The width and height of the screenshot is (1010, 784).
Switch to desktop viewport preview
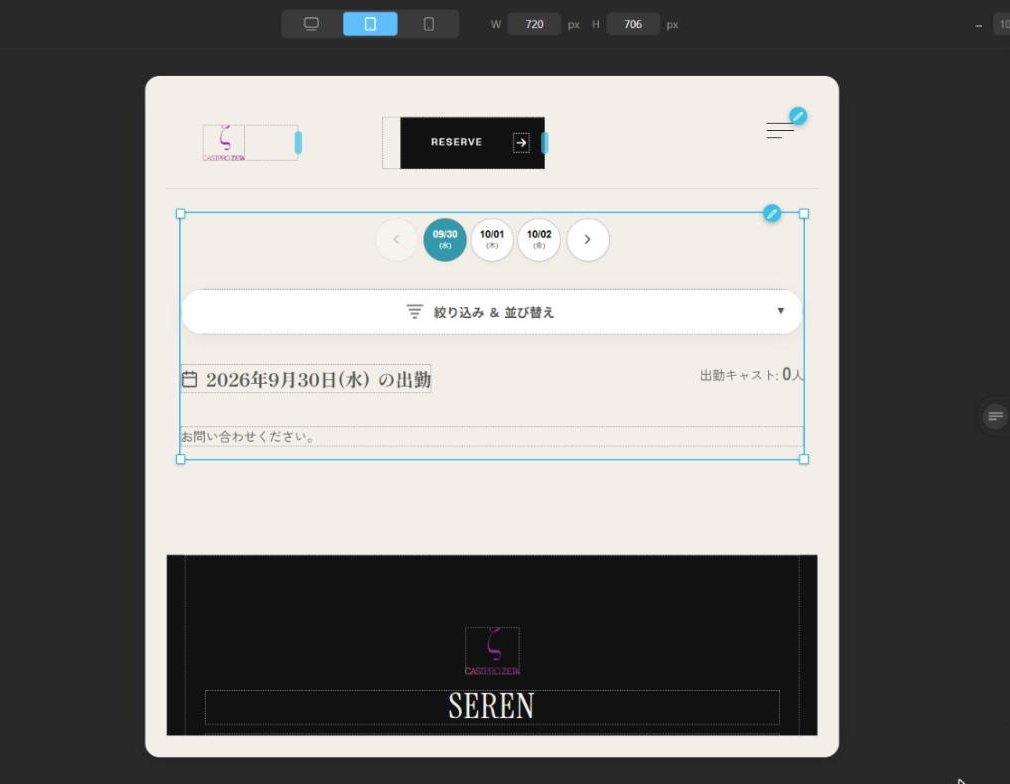[x=311, y=24]
